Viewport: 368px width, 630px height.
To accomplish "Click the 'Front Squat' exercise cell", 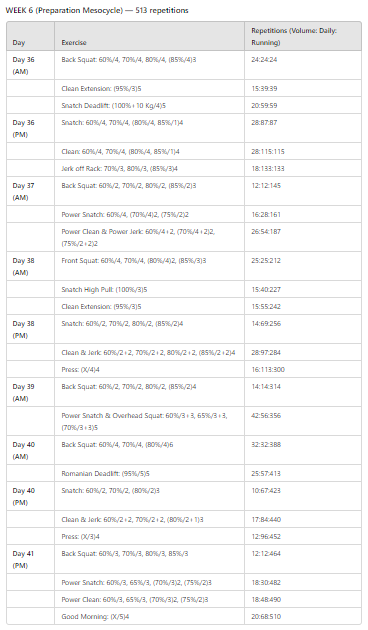I will (149, 266).
